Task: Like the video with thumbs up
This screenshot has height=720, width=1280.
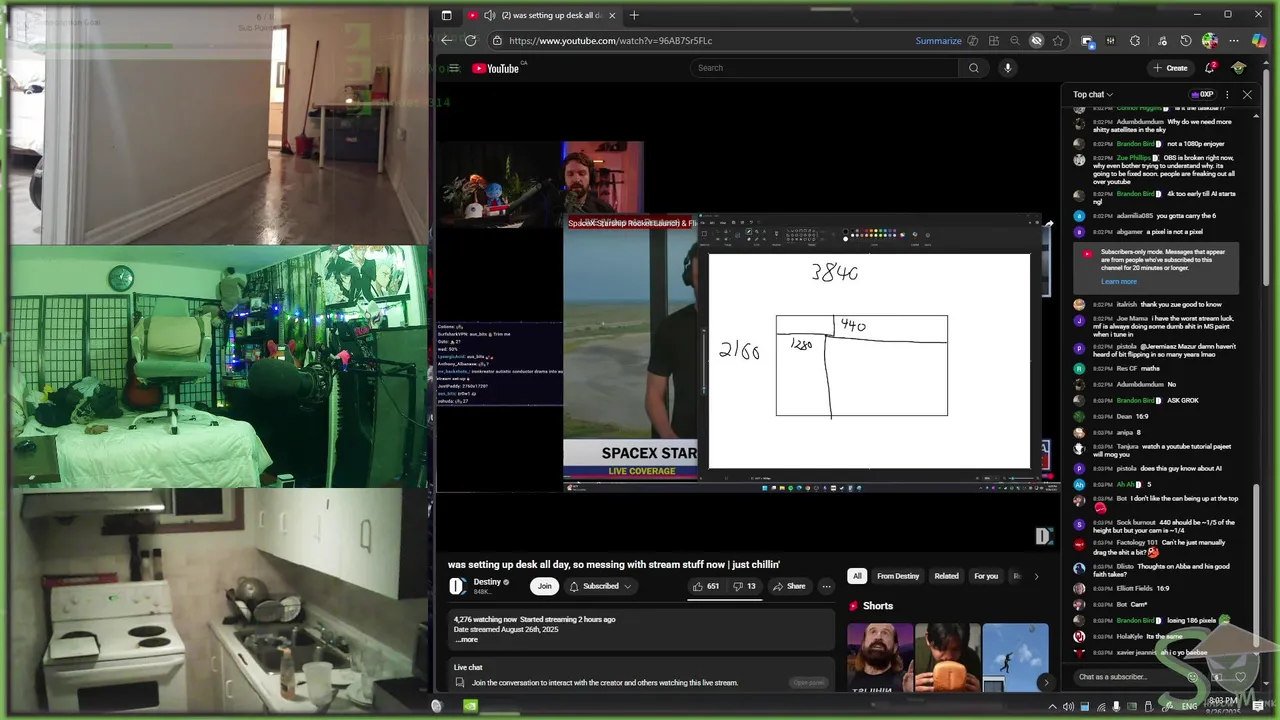Action: pyautogui.click(x=706, y=586)
